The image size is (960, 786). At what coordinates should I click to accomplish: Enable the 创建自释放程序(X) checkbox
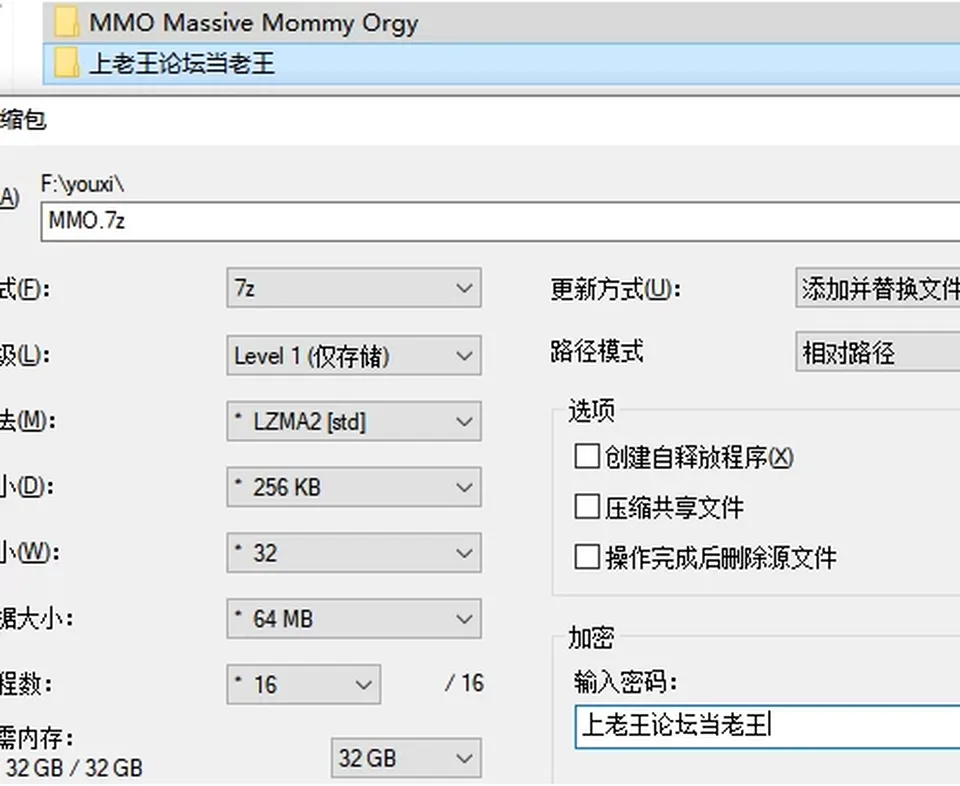587,457
